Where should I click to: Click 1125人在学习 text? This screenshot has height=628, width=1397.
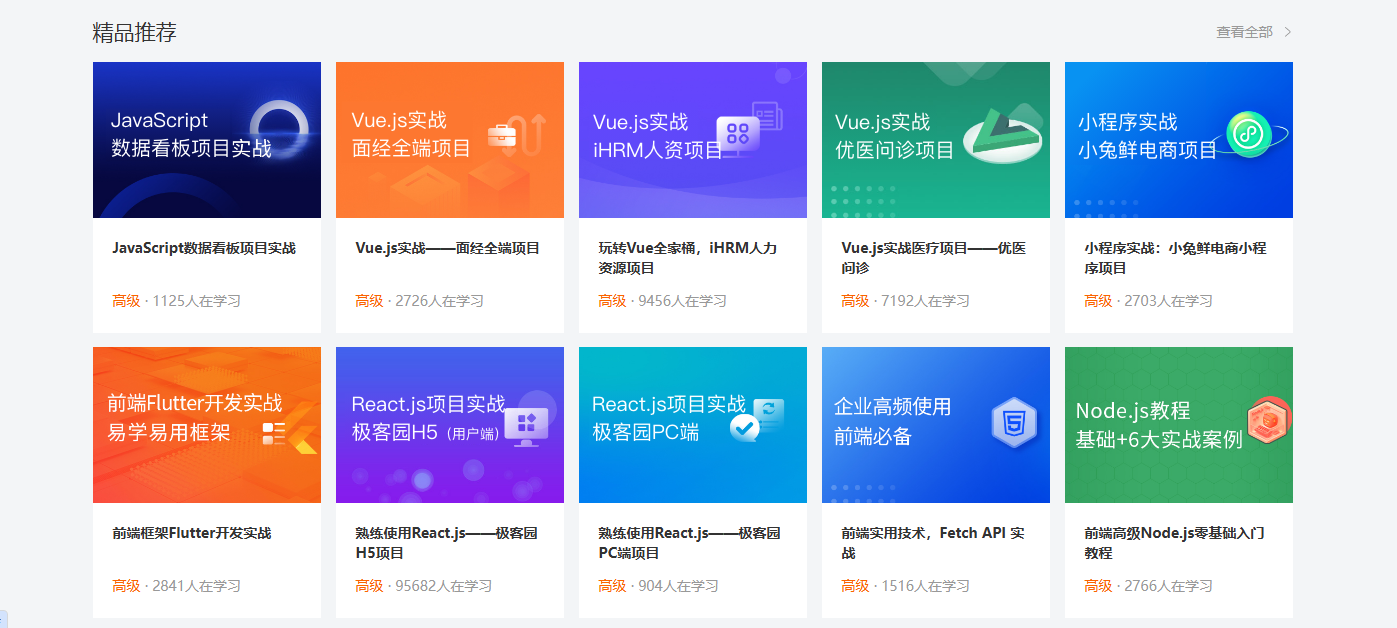197,301
